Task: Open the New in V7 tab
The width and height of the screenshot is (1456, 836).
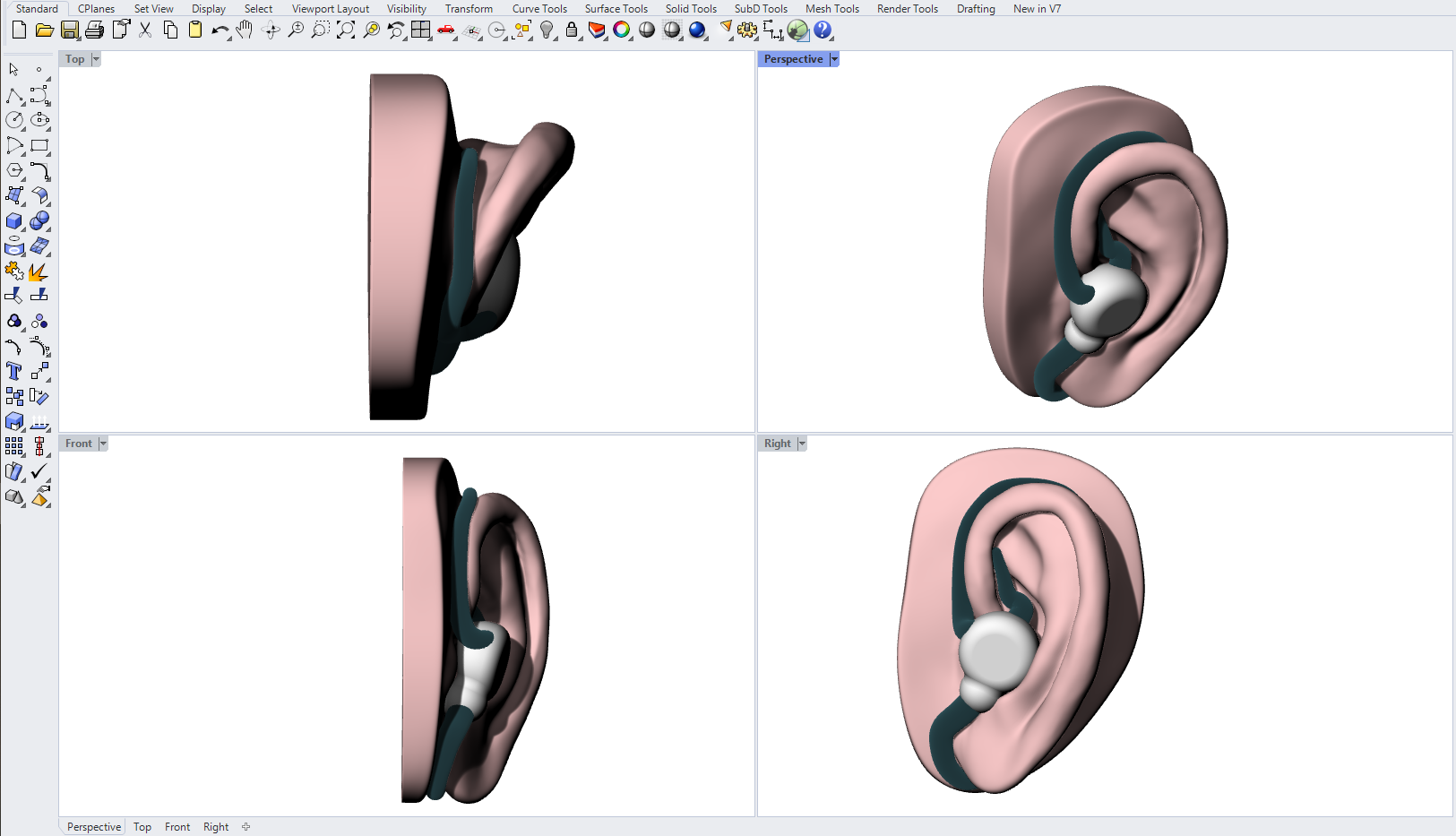Action: pyautogui.click(x=1037, y=9)
